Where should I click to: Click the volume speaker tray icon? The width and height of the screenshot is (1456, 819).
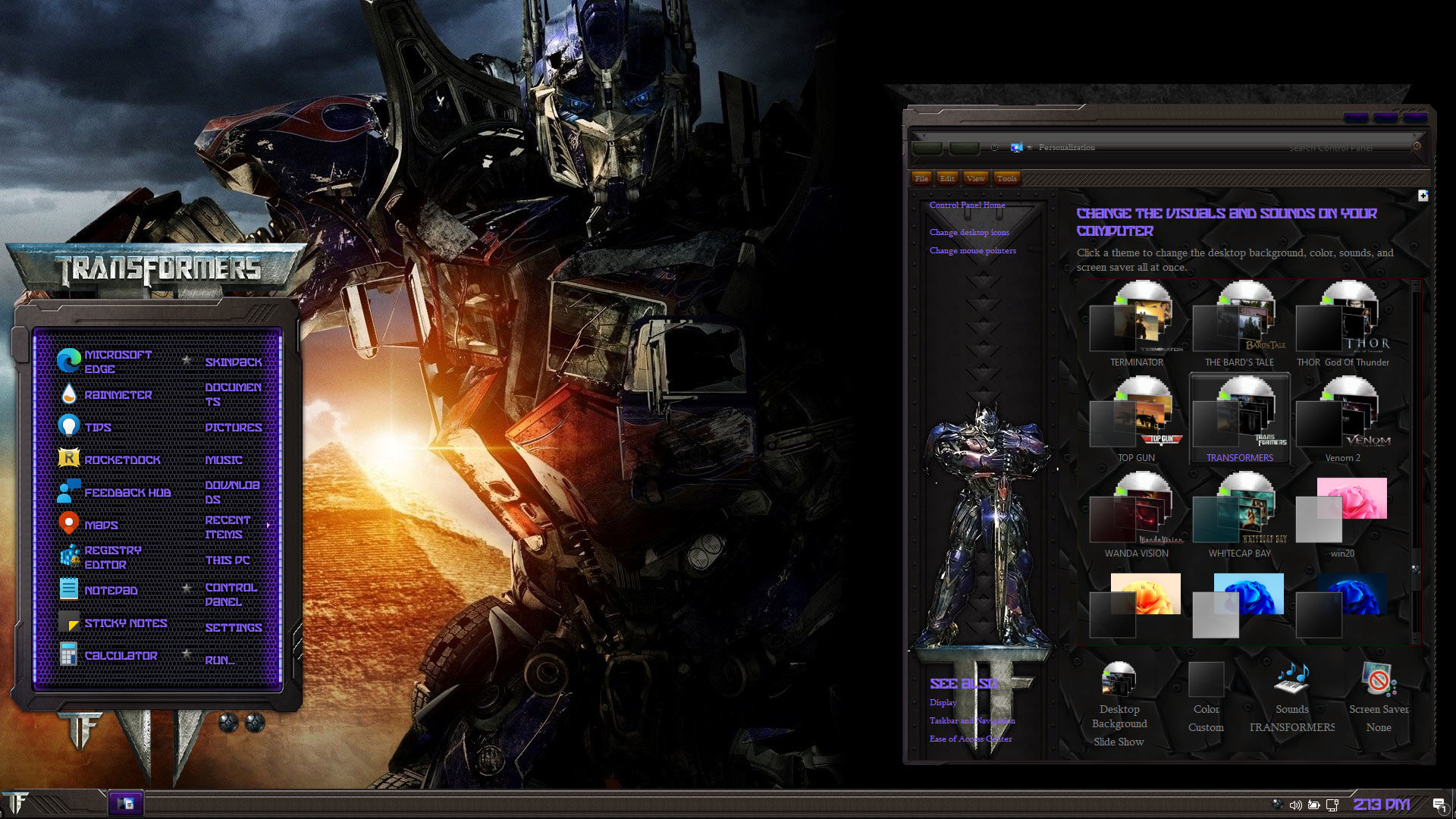(1295, 805)
